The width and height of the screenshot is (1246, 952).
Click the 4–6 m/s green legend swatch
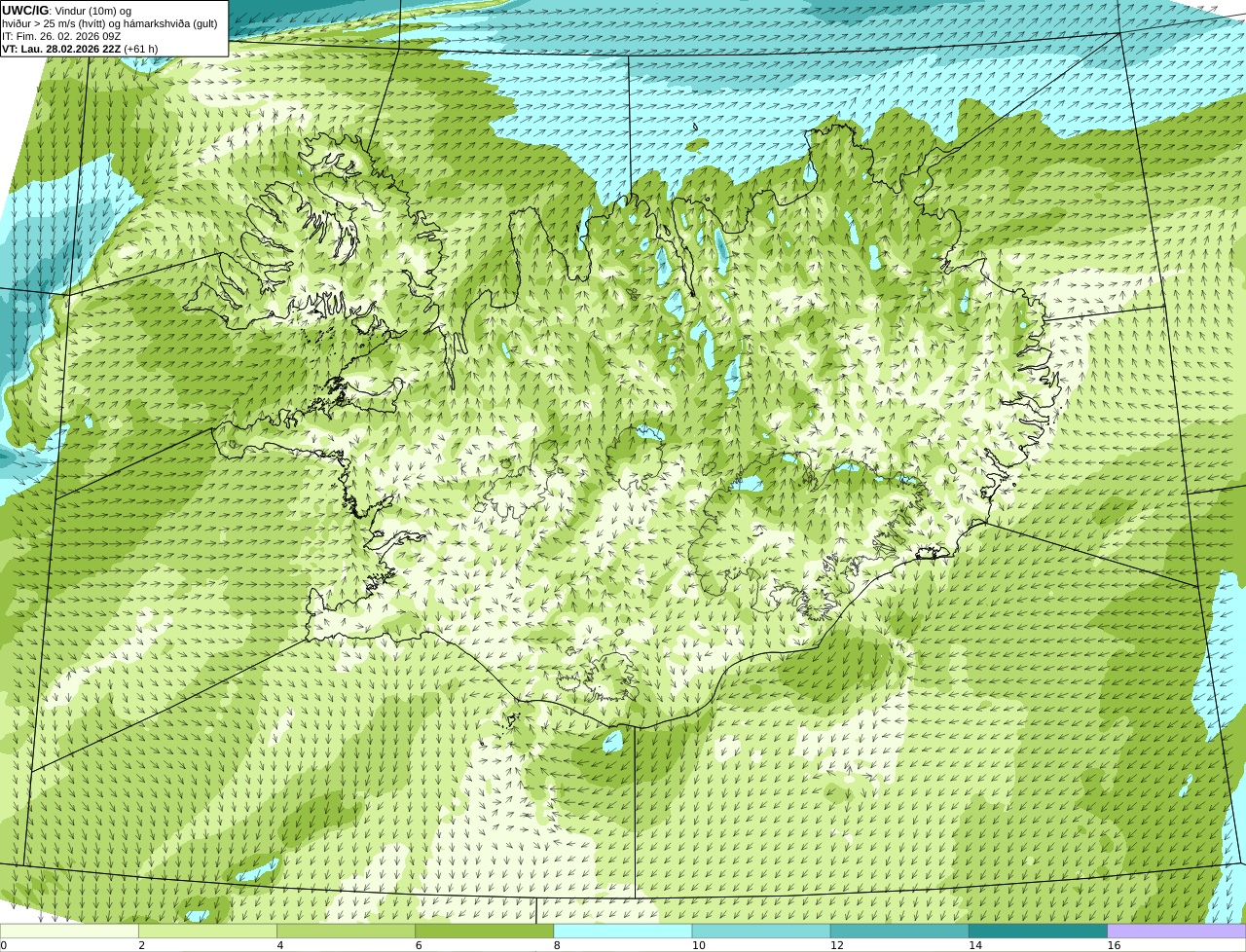(346, 931)
